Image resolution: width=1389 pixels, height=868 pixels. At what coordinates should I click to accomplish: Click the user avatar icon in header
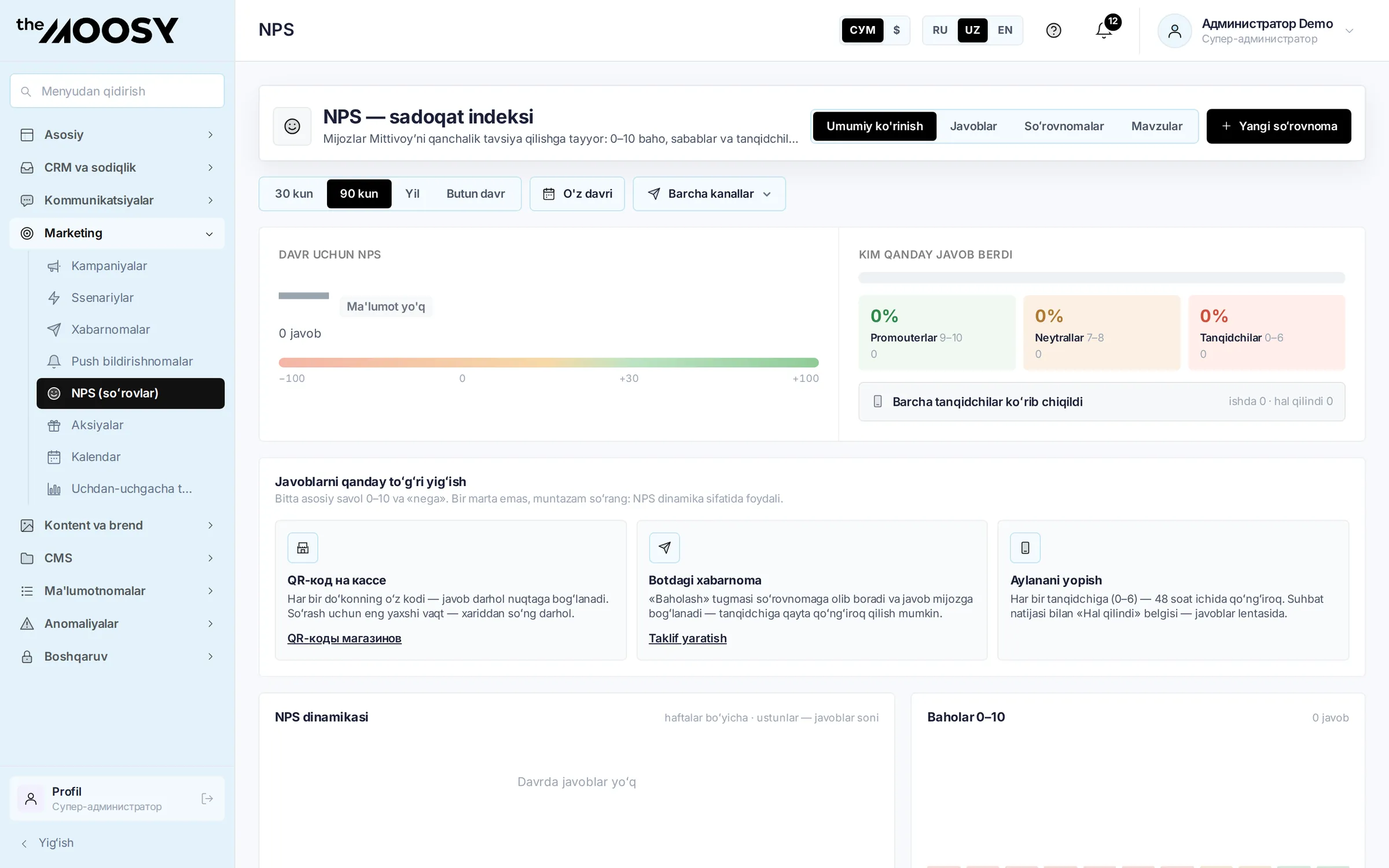point(1174,31)
